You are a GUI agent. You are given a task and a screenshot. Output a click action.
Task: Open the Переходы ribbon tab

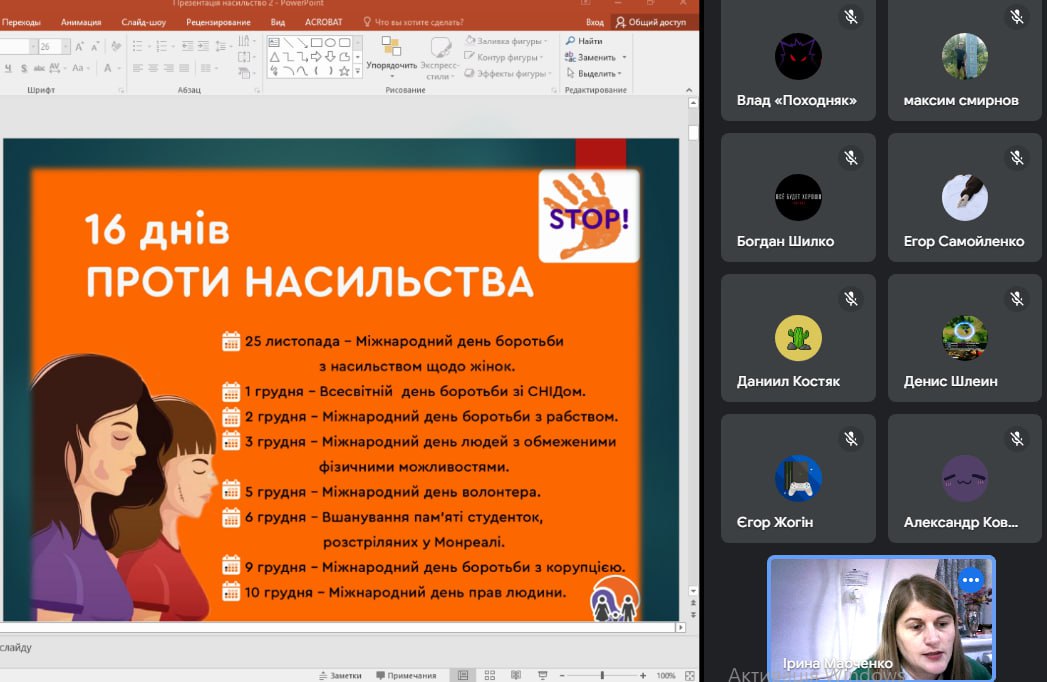point(21,22)
